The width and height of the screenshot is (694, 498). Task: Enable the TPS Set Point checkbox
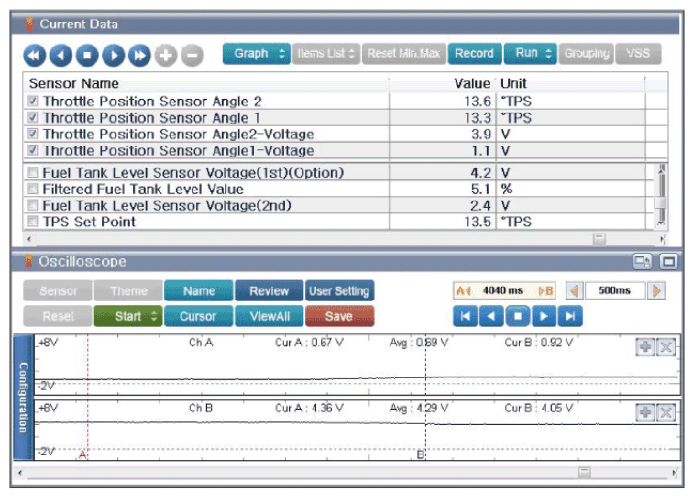pyautogui.click(x=35, y=221)
